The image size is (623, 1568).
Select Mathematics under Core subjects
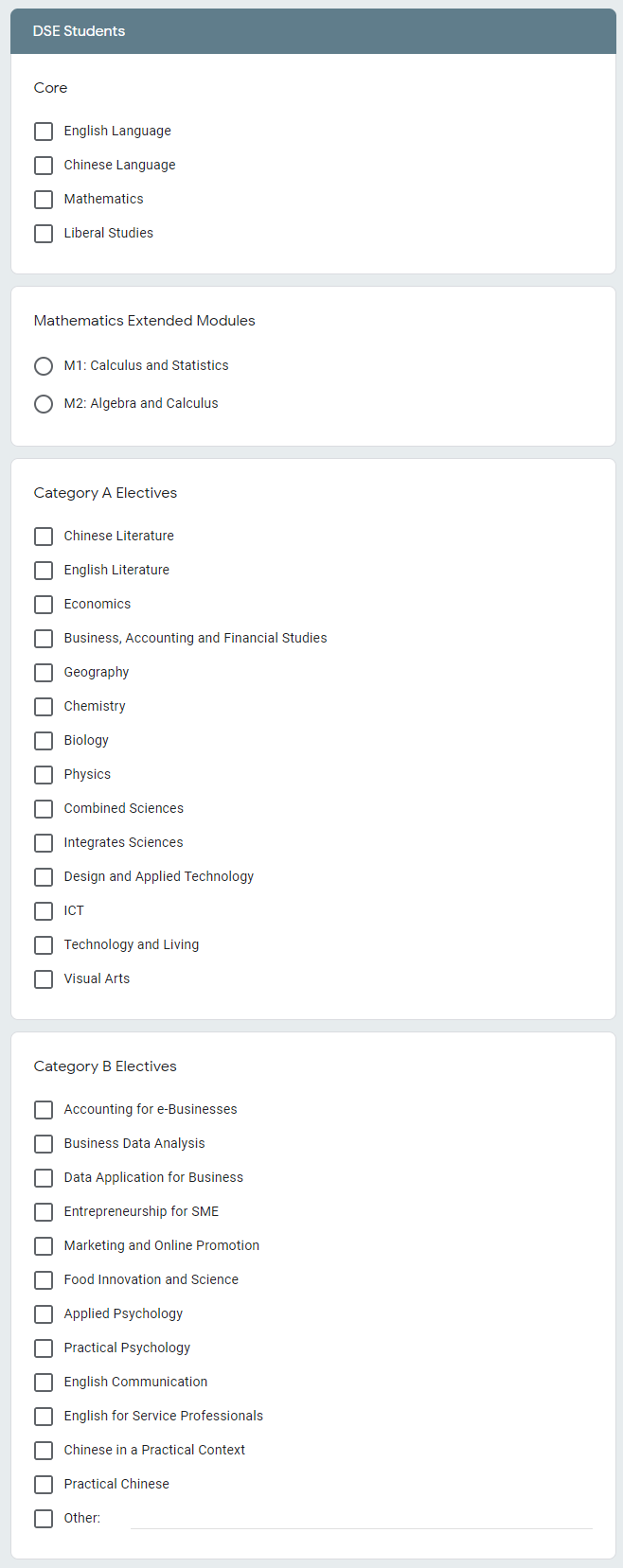click(x=44, y=200)
